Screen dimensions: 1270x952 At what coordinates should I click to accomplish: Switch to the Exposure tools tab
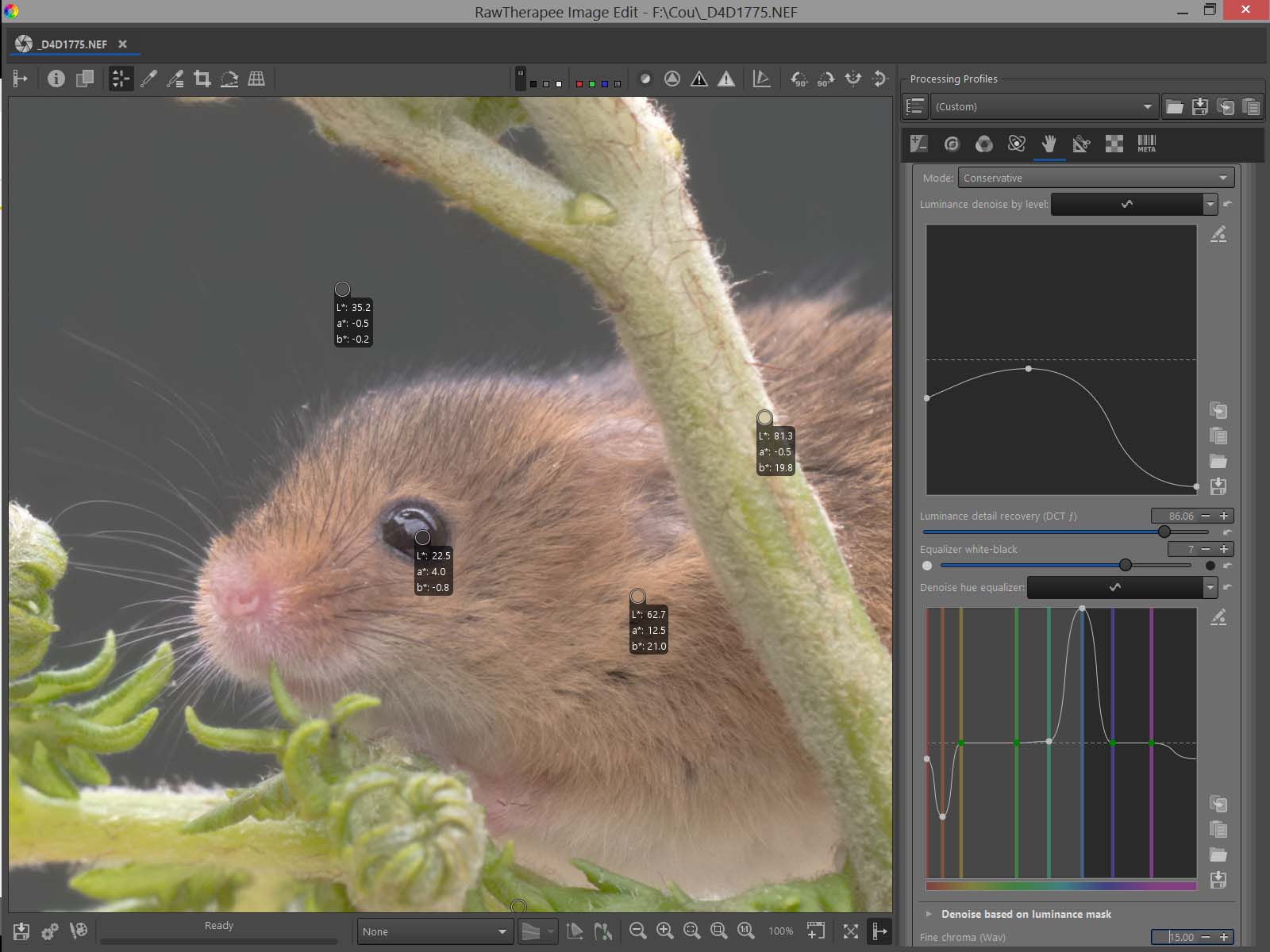coord(919,144)
